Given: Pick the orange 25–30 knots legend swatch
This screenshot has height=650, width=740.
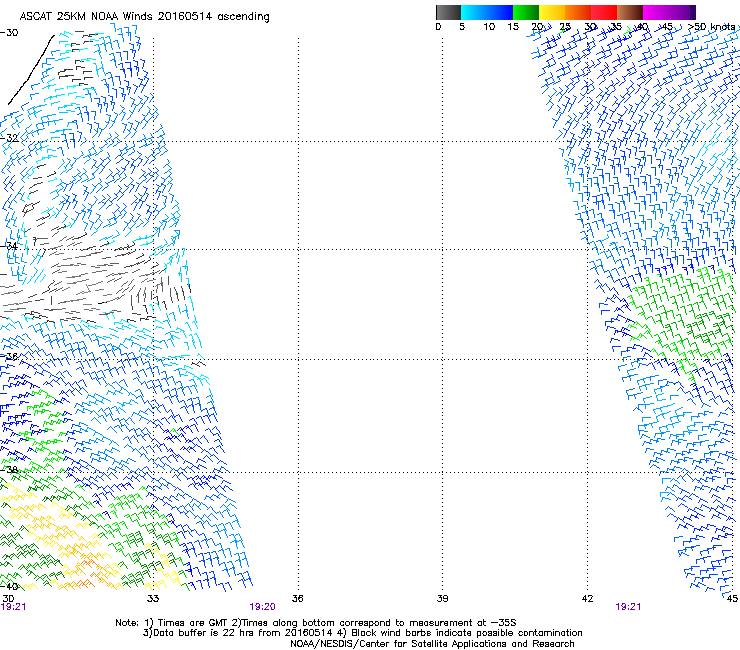Looking at the screenshot, I should coord(578,12).
